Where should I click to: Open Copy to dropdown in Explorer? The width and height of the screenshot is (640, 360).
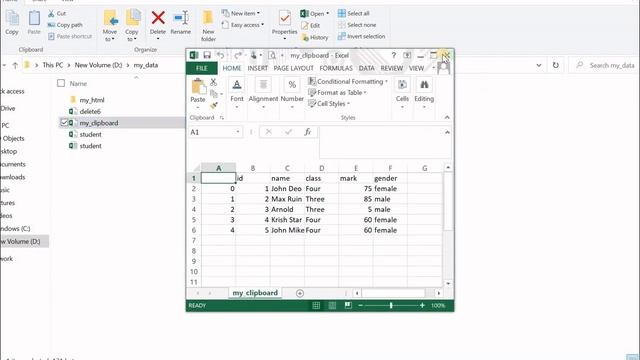(131, 36)
